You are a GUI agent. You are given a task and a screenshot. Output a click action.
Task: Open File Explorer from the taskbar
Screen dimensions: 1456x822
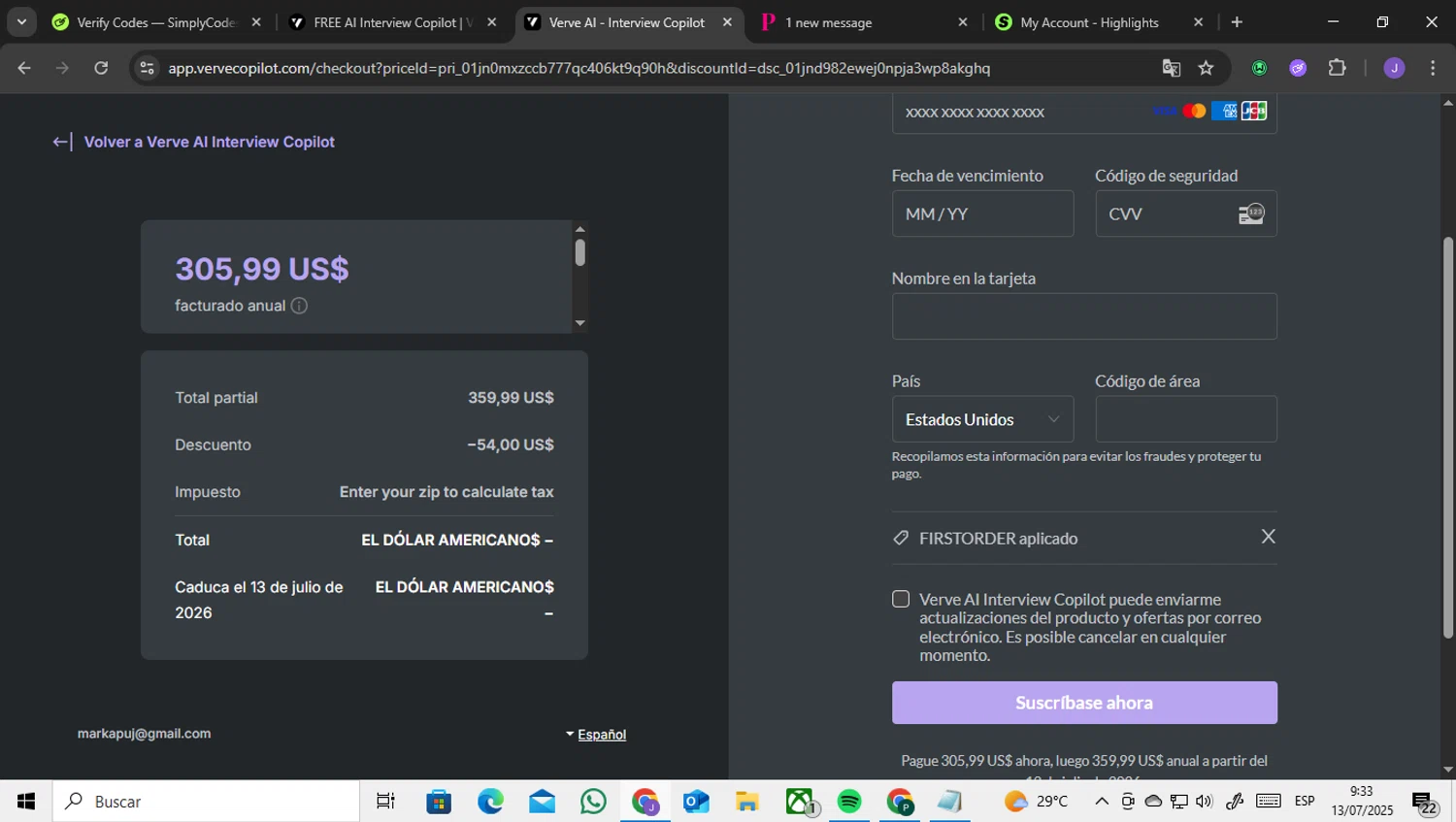click(746, 802)
